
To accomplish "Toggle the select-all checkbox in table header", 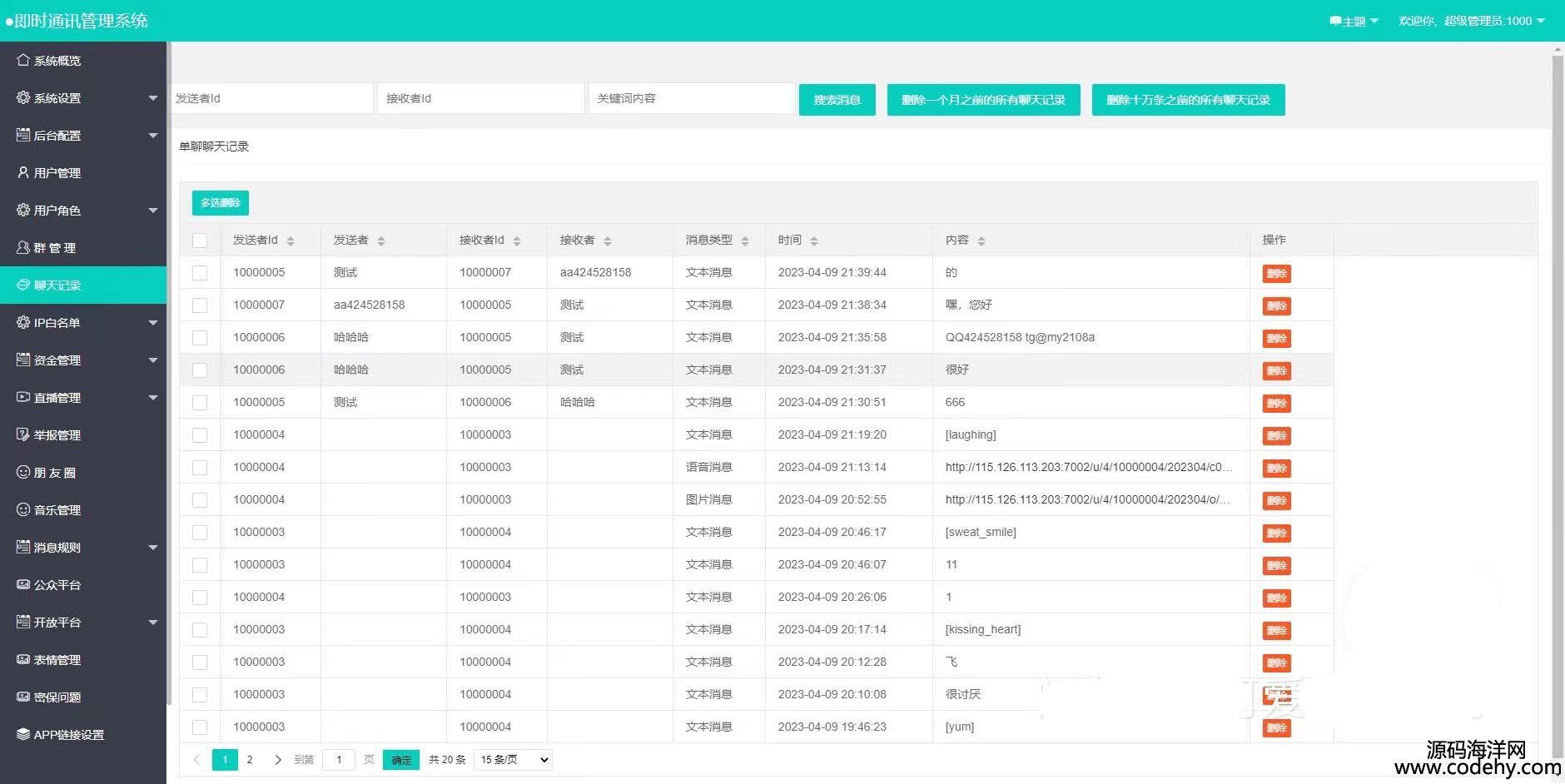I will (200, 241).
